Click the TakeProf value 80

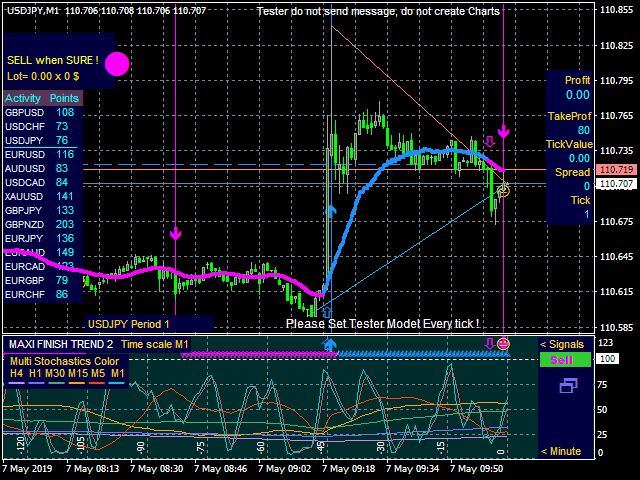click(x=584, y=130)
